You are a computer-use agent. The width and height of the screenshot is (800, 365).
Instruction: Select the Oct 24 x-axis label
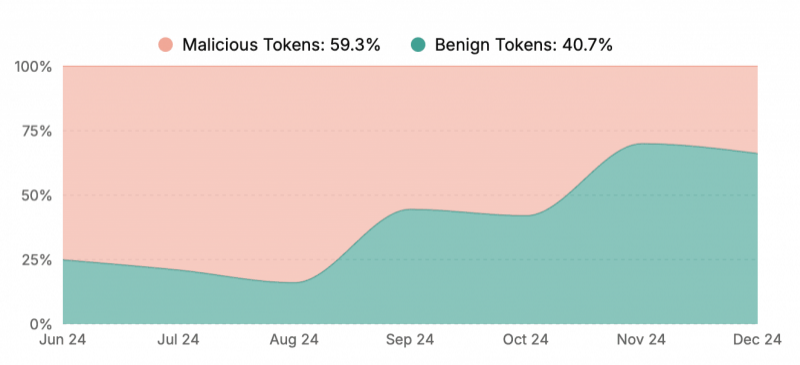526,340
